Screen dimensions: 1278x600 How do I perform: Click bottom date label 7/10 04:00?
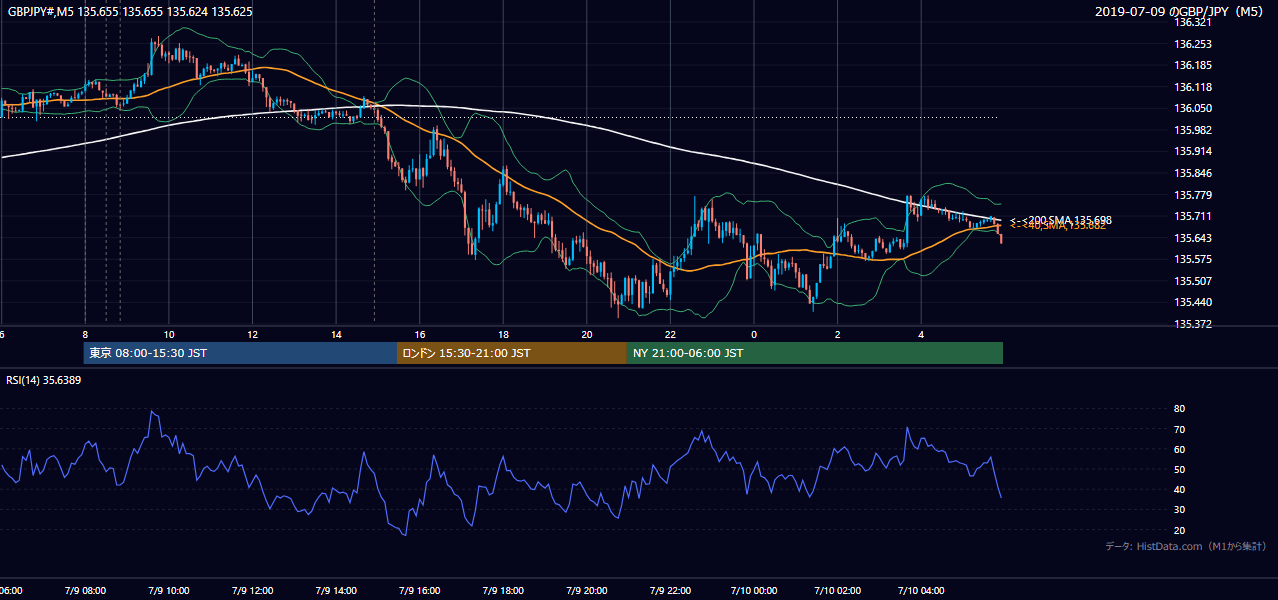921,591
